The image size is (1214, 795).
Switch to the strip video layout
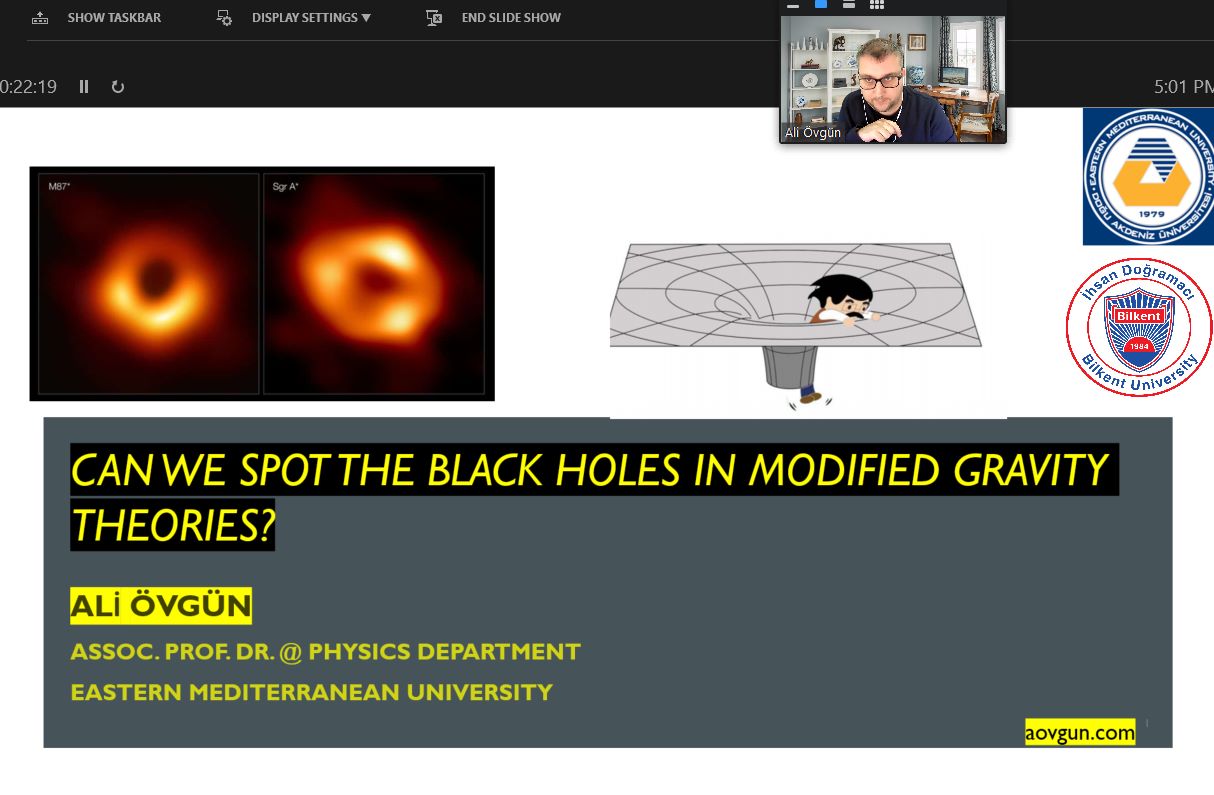pyautogui.click(x=848, y=5)
